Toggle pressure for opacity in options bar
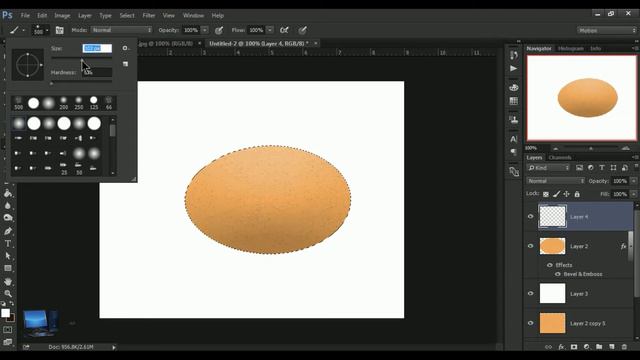 219,30
